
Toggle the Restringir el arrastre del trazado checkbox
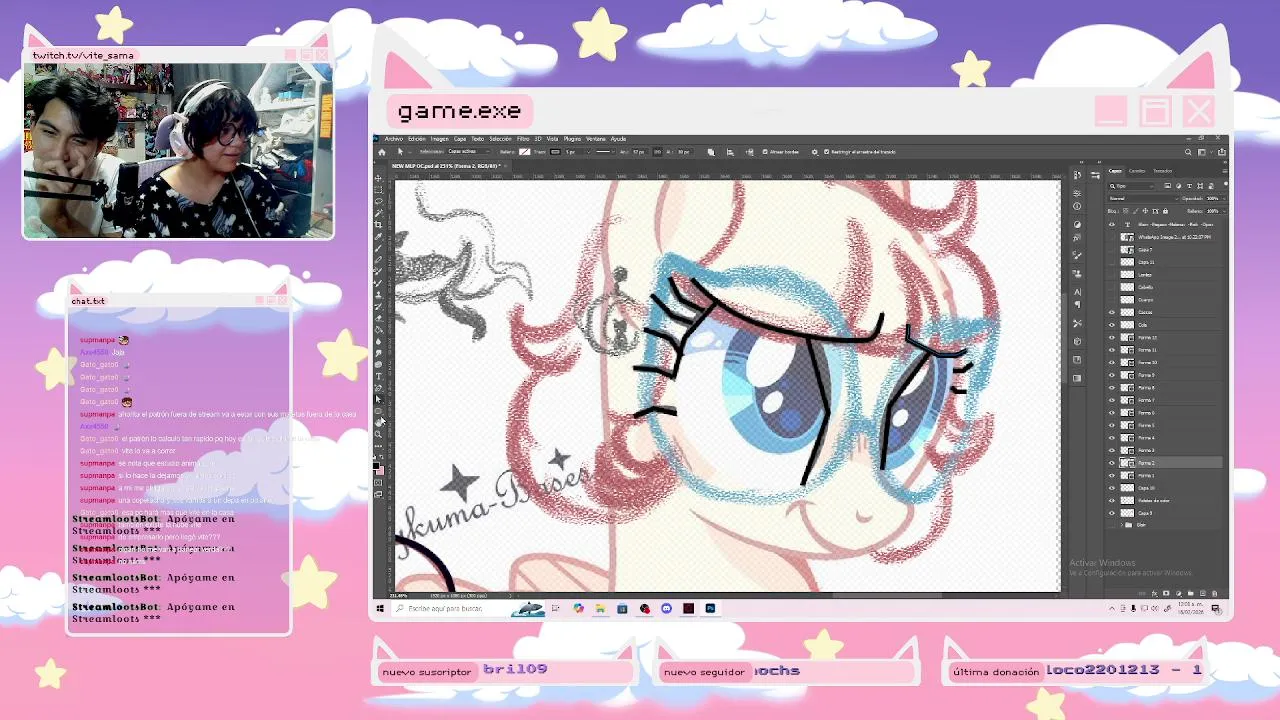(x=826, y=152)
